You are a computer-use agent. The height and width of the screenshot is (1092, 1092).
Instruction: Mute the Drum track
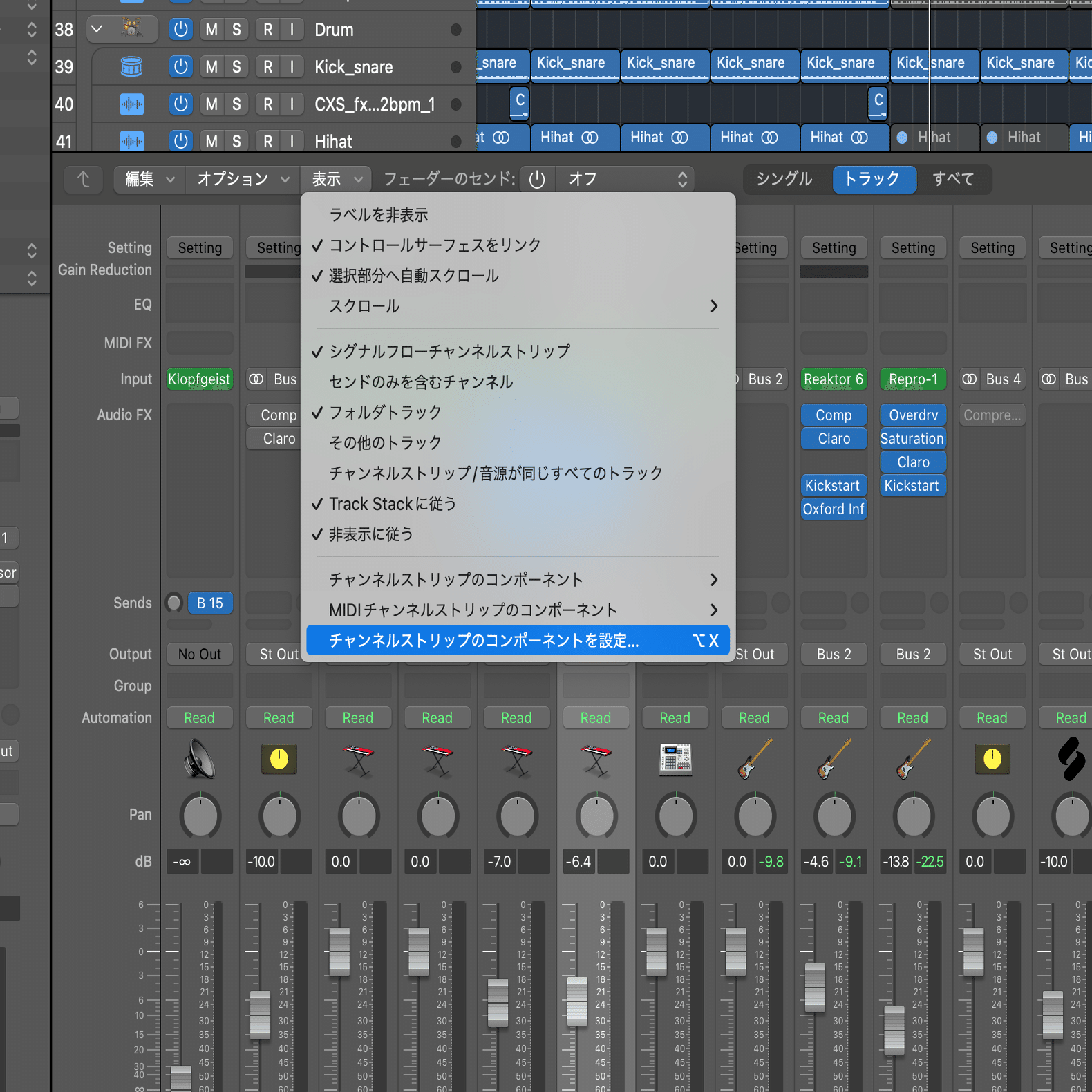pos(211,29)
